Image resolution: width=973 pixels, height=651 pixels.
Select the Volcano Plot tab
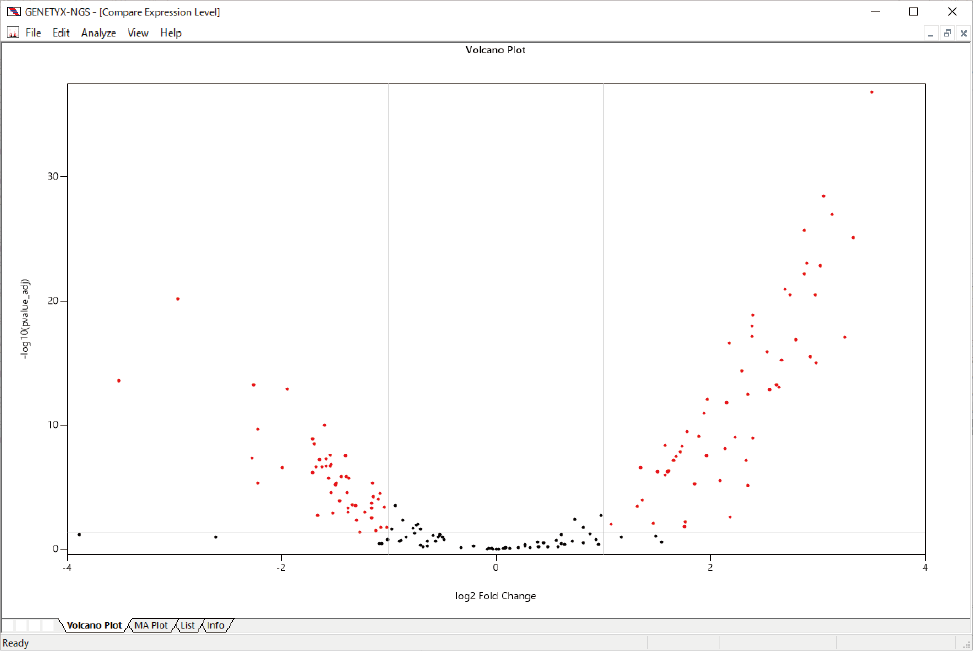pos(94,625)
